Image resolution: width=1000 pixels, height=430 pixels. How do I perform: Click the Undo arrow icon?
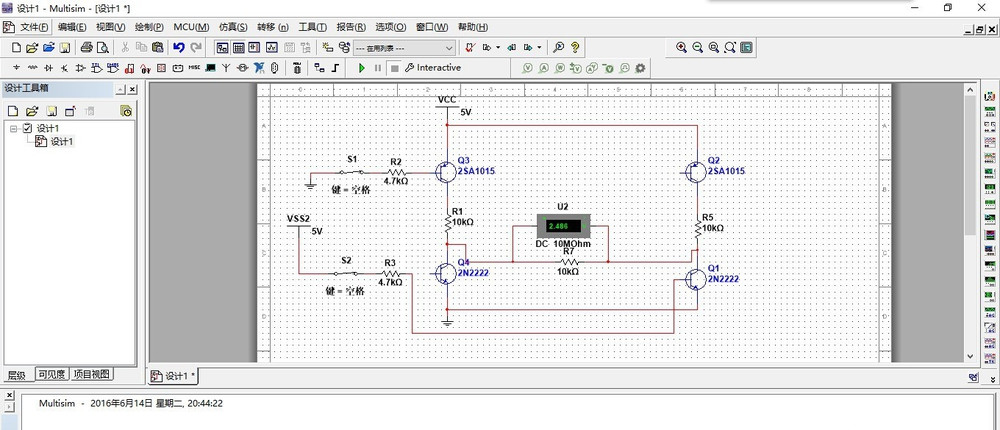178,47
